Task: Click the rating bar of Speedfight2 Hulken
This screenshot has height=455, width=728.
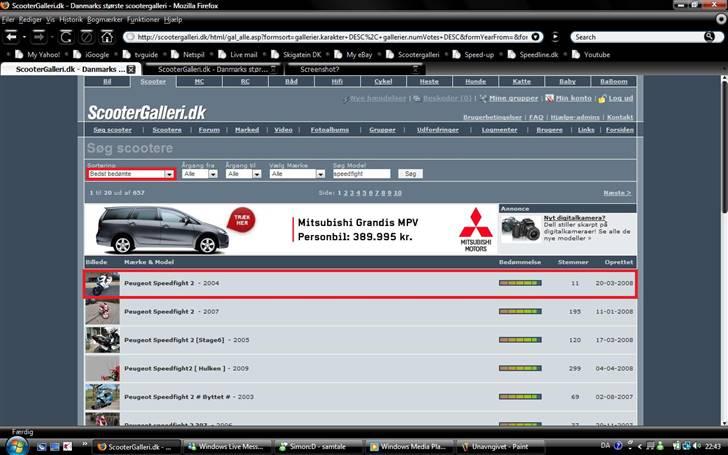Action: (x=520, y=368)
